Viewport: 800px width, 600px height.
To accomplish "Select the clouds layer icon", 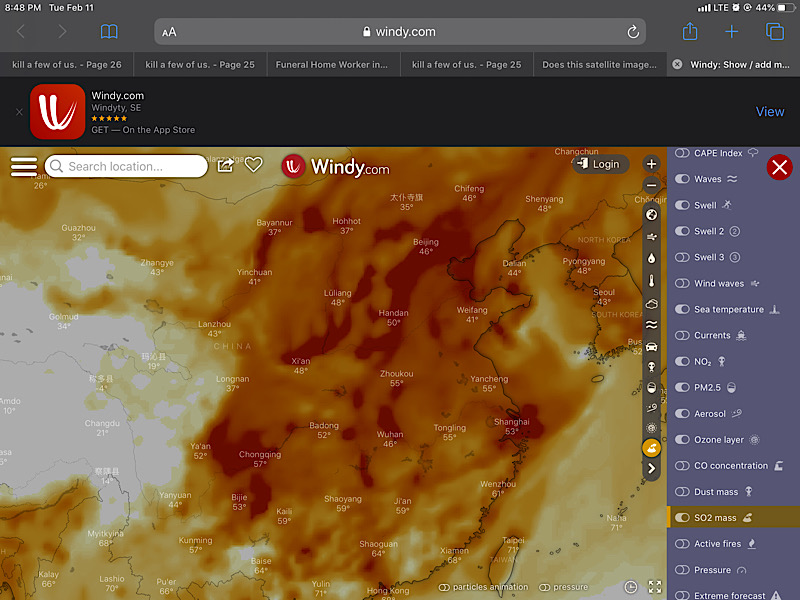I will (x=652, y=304).
